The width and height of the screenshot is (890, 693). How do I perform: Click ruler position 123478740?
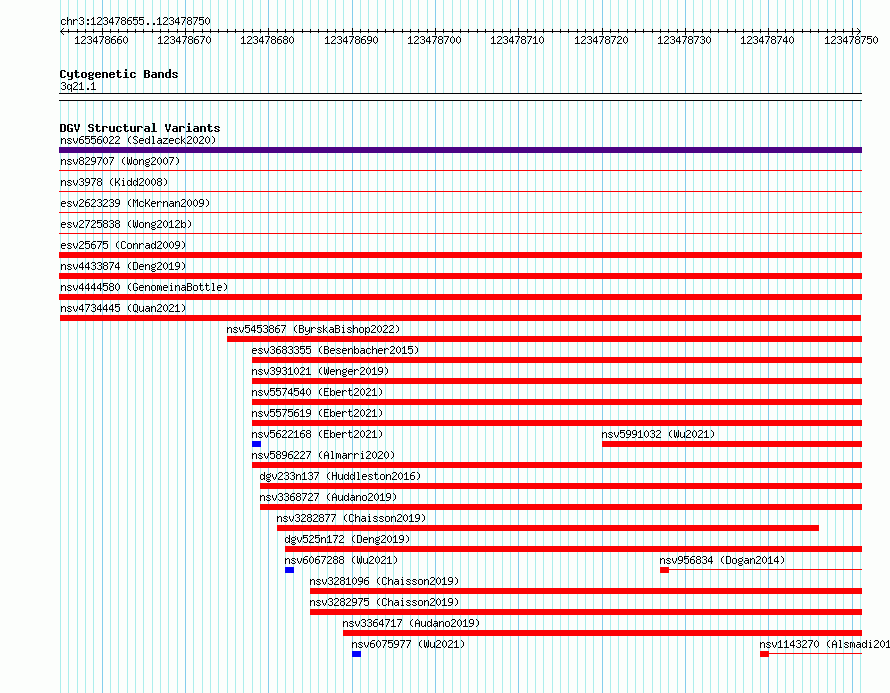[x=767, y=40]
